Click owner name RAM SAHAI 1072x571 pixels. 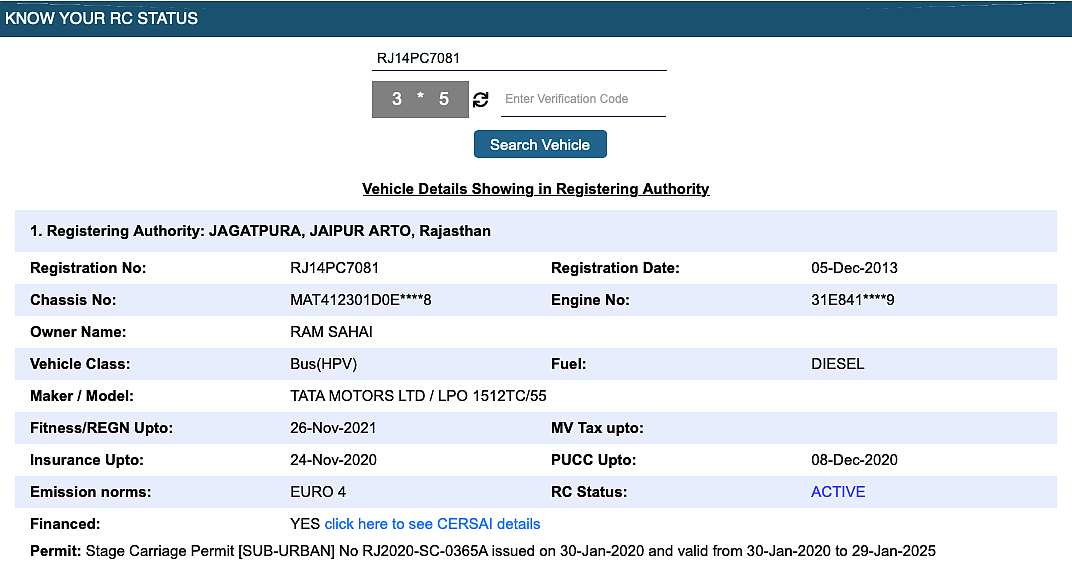[331, 332]
